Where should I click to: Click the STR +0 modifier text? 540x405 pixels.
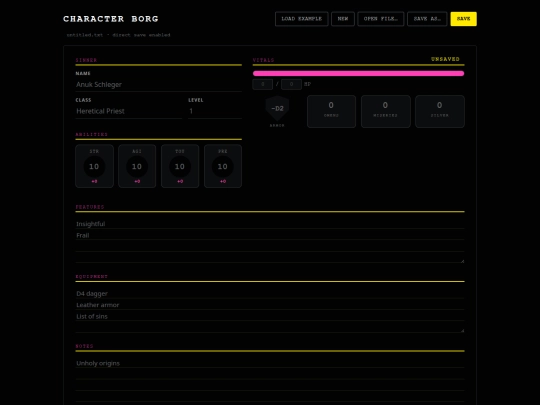click(94, 181)
